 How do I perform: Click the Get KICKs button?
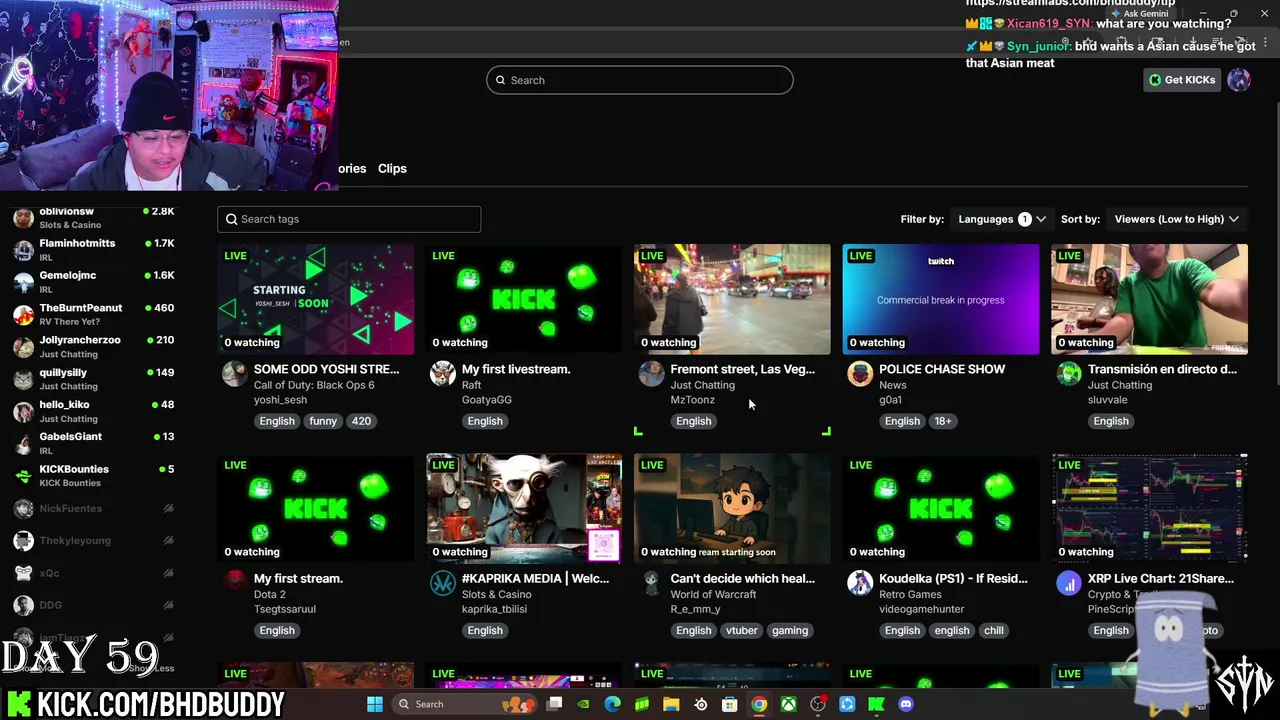(1182, 80)
